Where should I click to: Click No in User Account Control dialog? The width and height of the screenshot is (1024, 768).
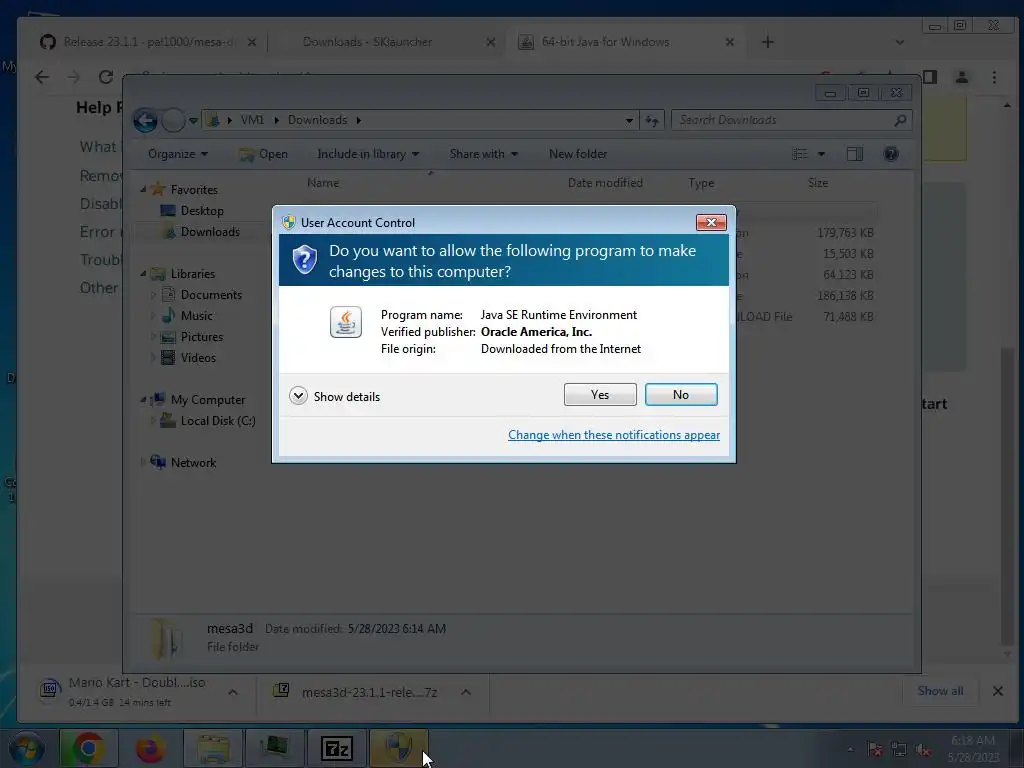pos(680,394)
